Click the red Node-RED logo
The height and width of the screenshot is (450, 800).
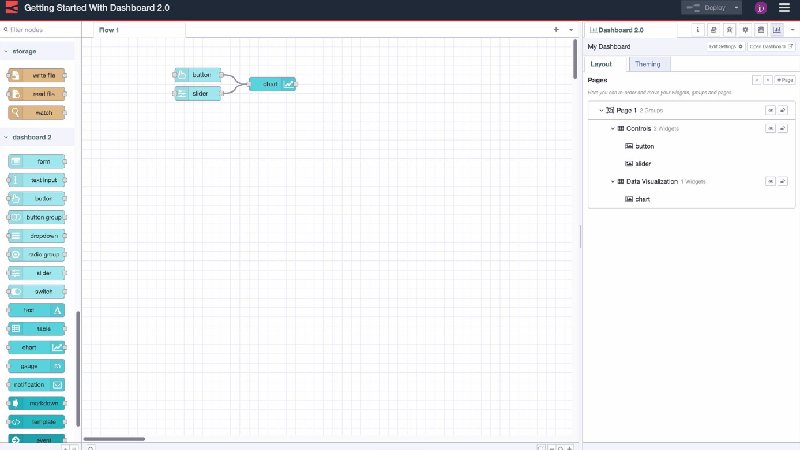pyautogui.click(x=12, y=7)
